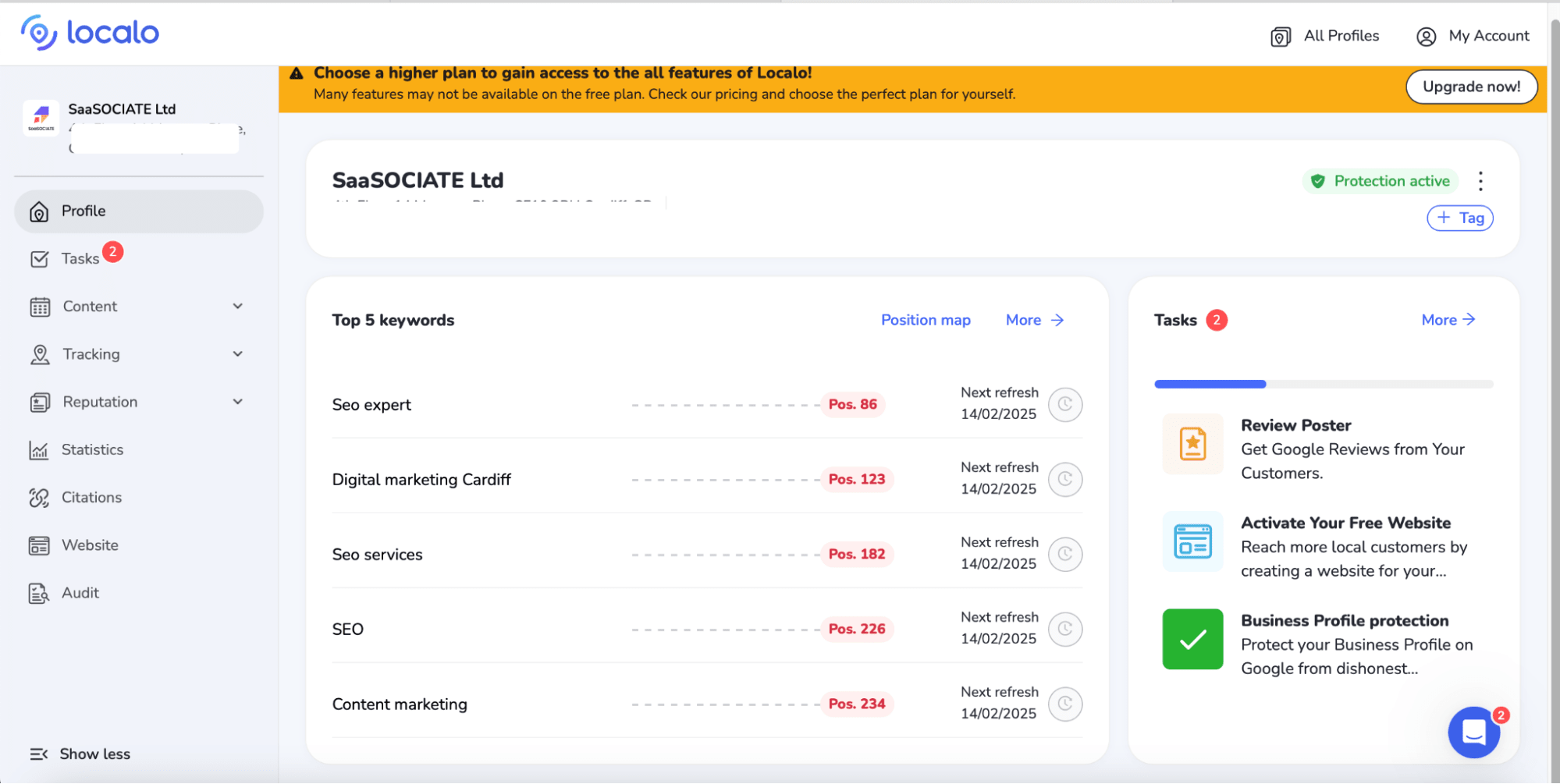The height and width of the screenshot is (784, 1560).
Task: Click the refresh clock icon for SEO
Action: 1065,630
